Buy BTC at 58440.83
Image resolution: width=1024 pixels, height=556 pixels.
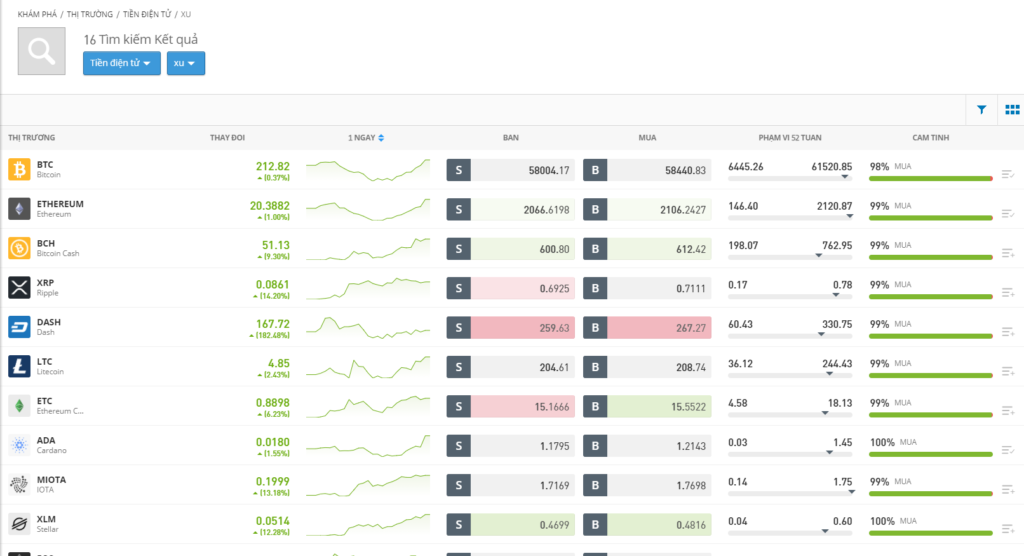tap(647, 170)
